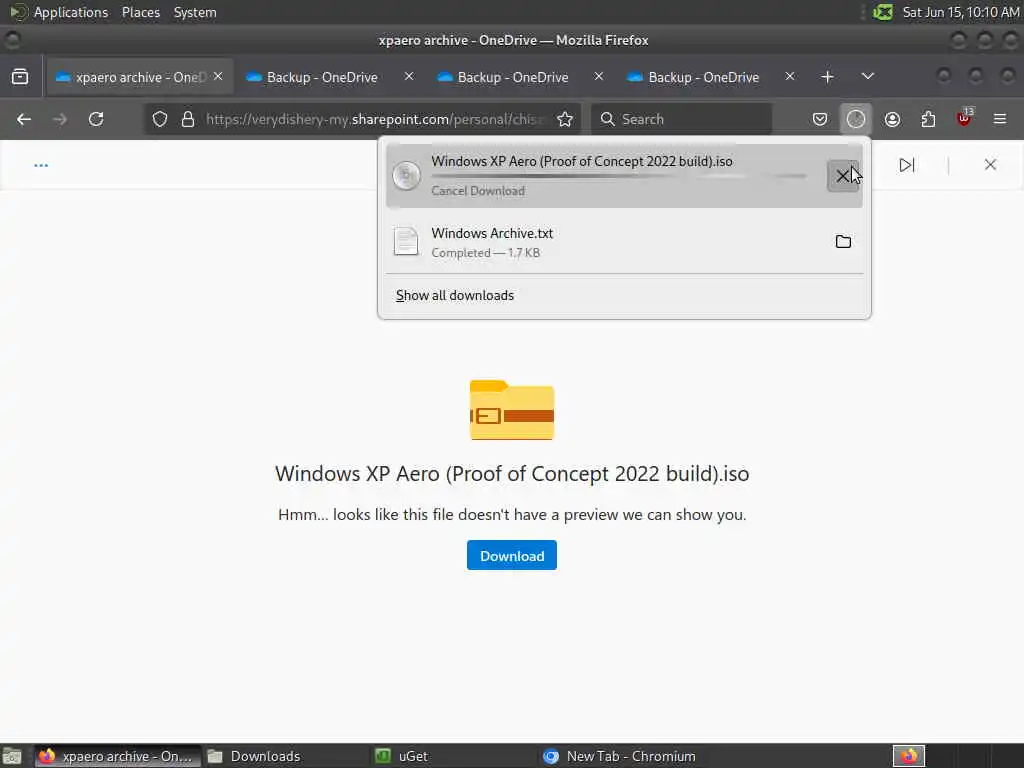Show site security padlock info
The height and width of the screenshot is (768, 1024).
tap(188, 119)
